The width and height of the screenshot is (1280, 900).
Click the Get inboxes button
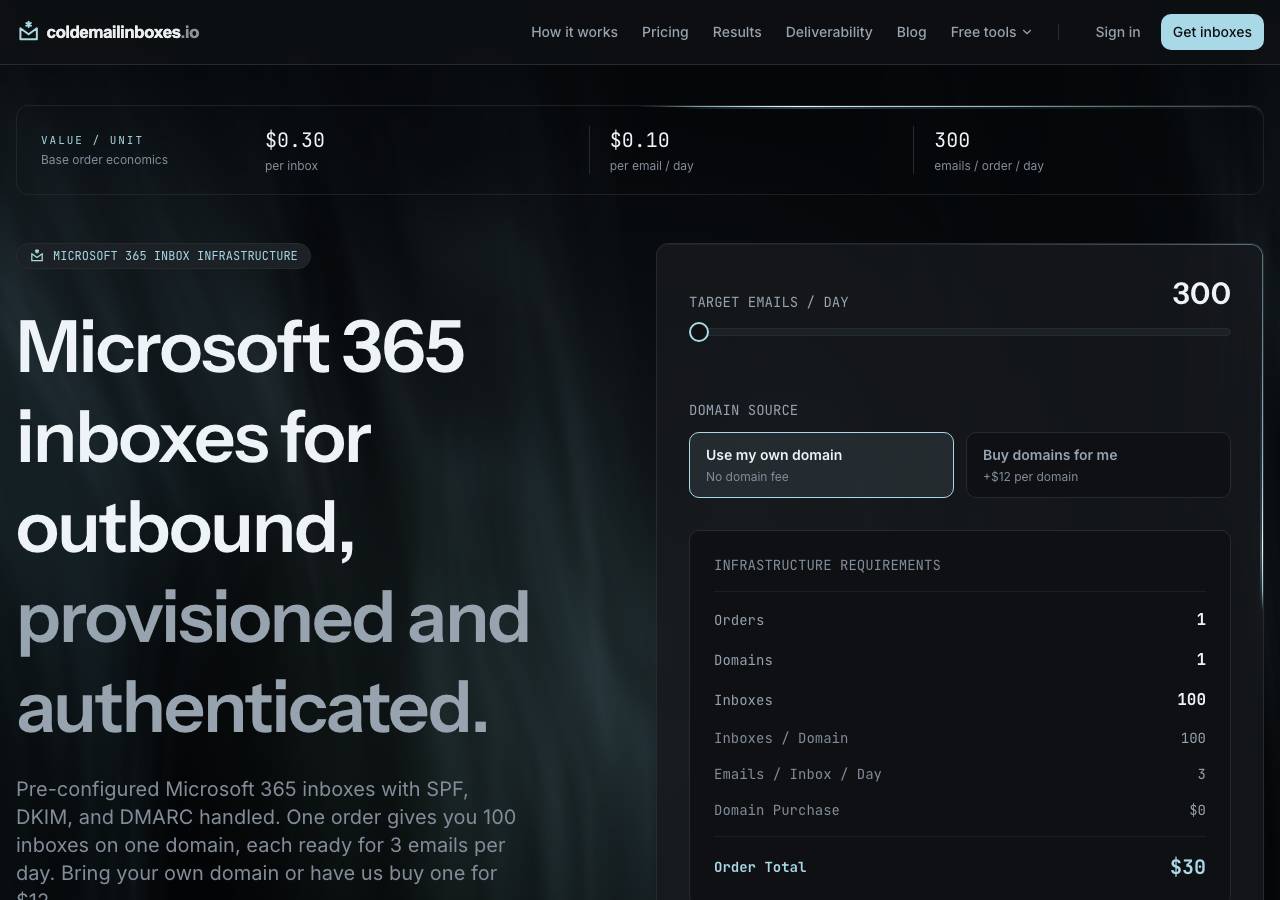[1212, 32]
